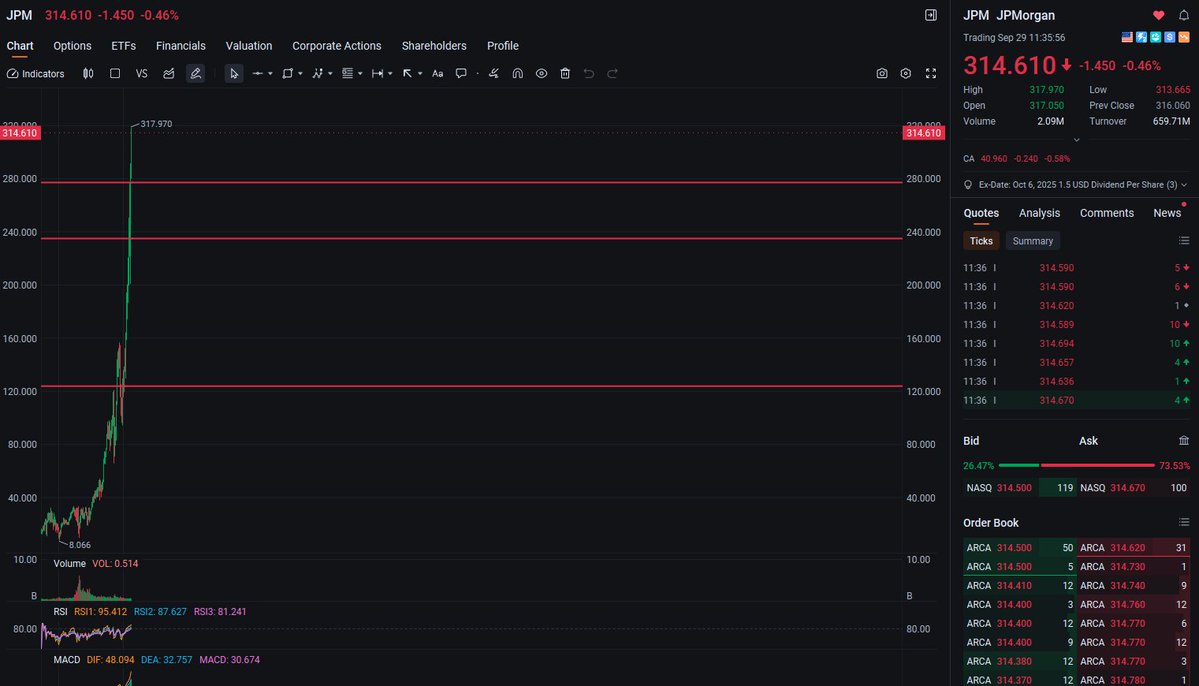Expand the shape tool dropdown
Viewport: 1199px width, 686px height.
pos(300,74)
